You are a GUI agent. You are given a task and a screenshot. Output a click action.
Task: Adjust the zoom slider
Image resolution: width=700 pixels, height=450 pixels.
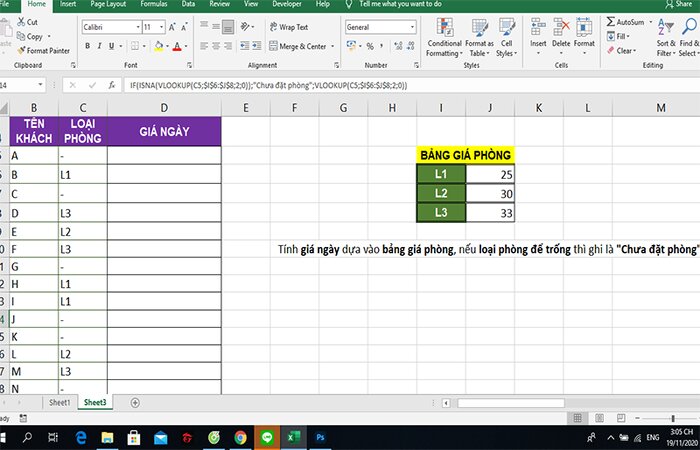tap(673, 418)
